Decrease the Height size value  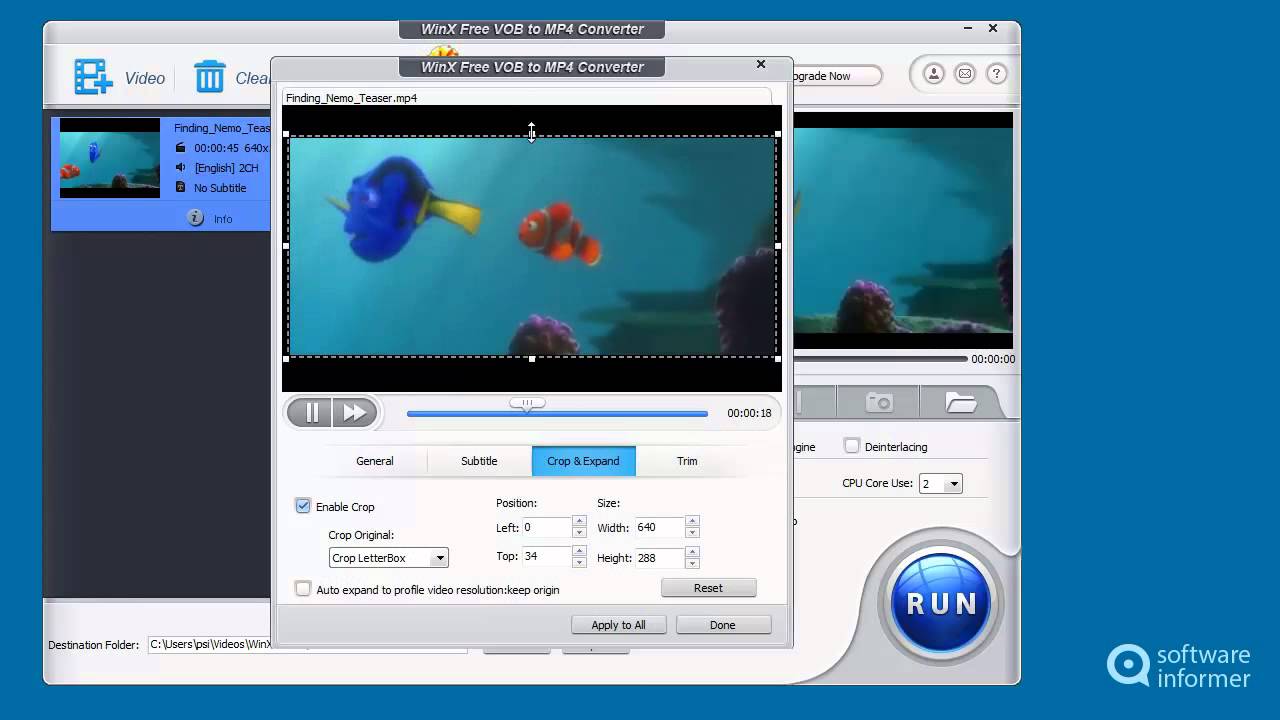point(692,562)
